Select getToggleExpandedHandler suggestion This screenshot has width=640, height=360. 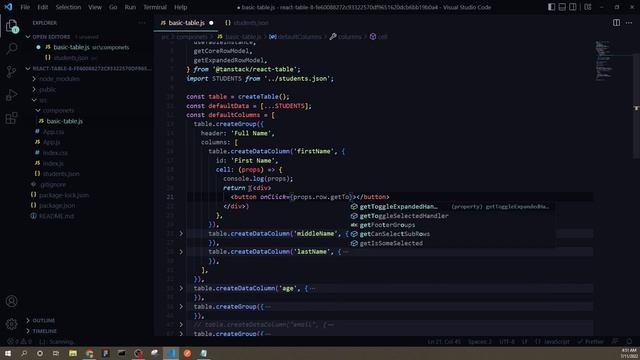click(451, 207)
